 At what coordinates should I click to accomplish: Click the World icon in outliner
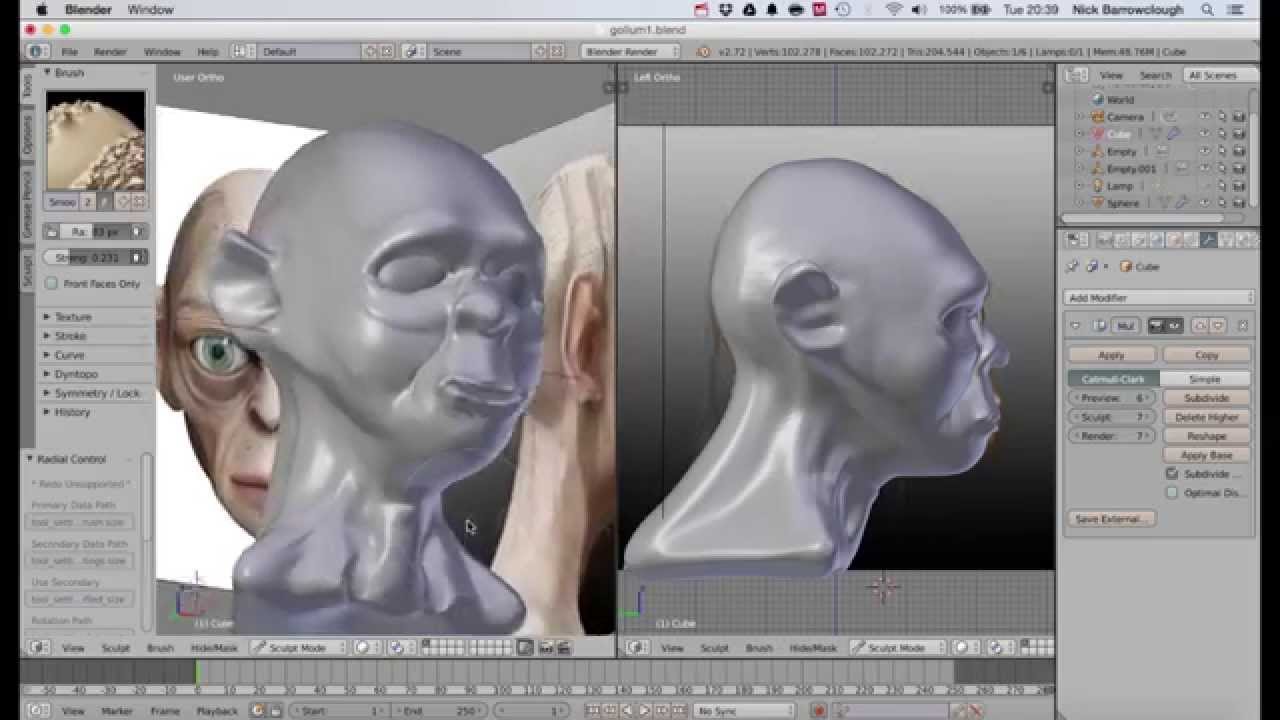(x=1098, y=100)
